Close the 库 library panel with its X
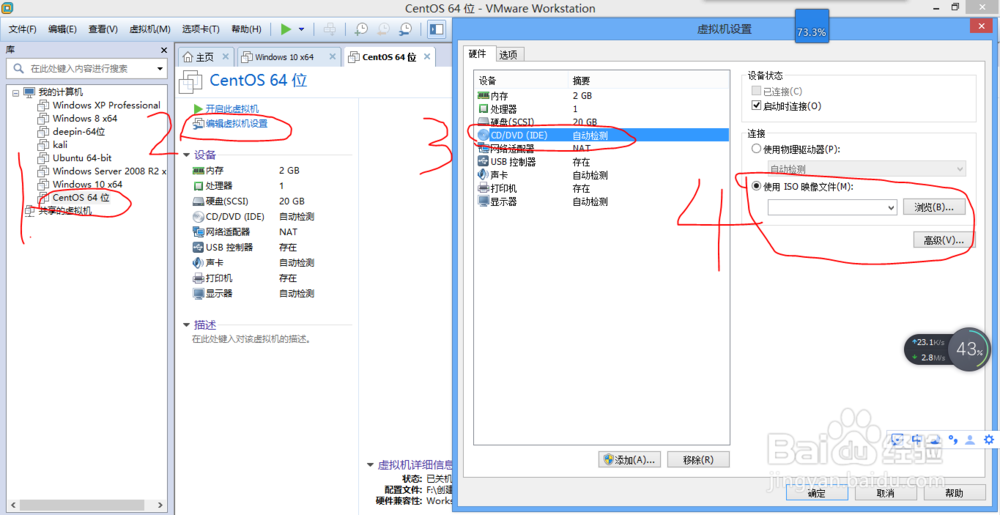This screenshot has width=1000, height=515. coord(163,50)
